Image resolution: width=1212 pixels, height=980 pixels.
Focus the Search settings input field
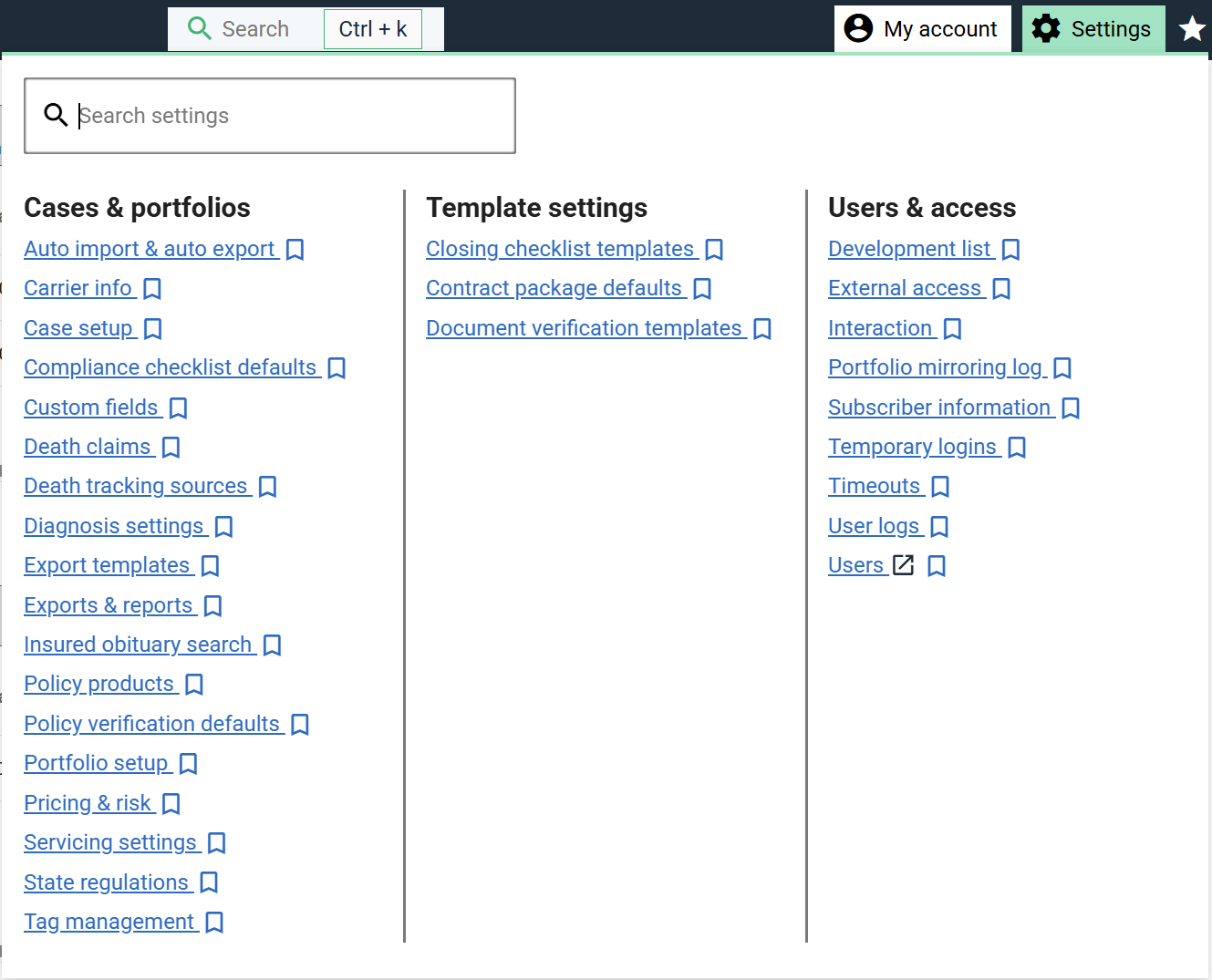[x=283, y=116]
